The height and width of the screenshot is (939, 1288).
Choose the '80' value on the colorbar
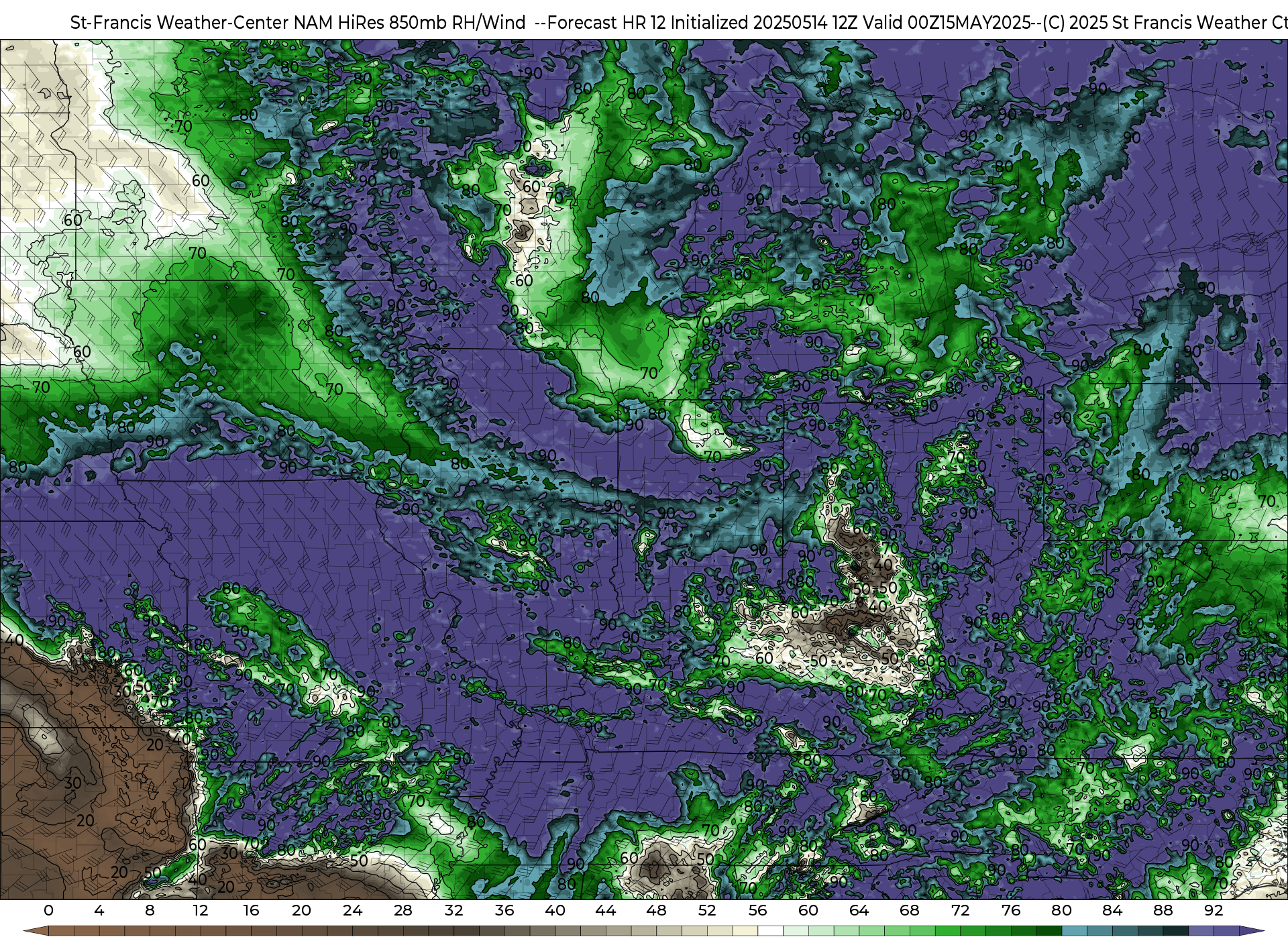(x=1061, y=910)
